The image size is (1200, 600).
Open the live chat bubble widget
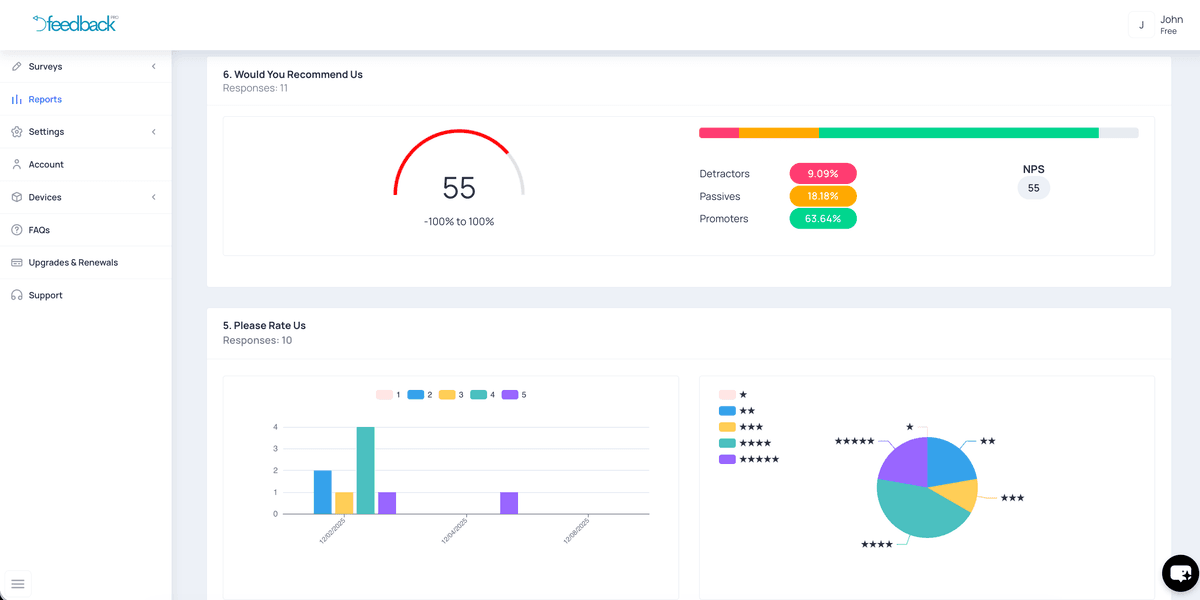point(1180,574)
